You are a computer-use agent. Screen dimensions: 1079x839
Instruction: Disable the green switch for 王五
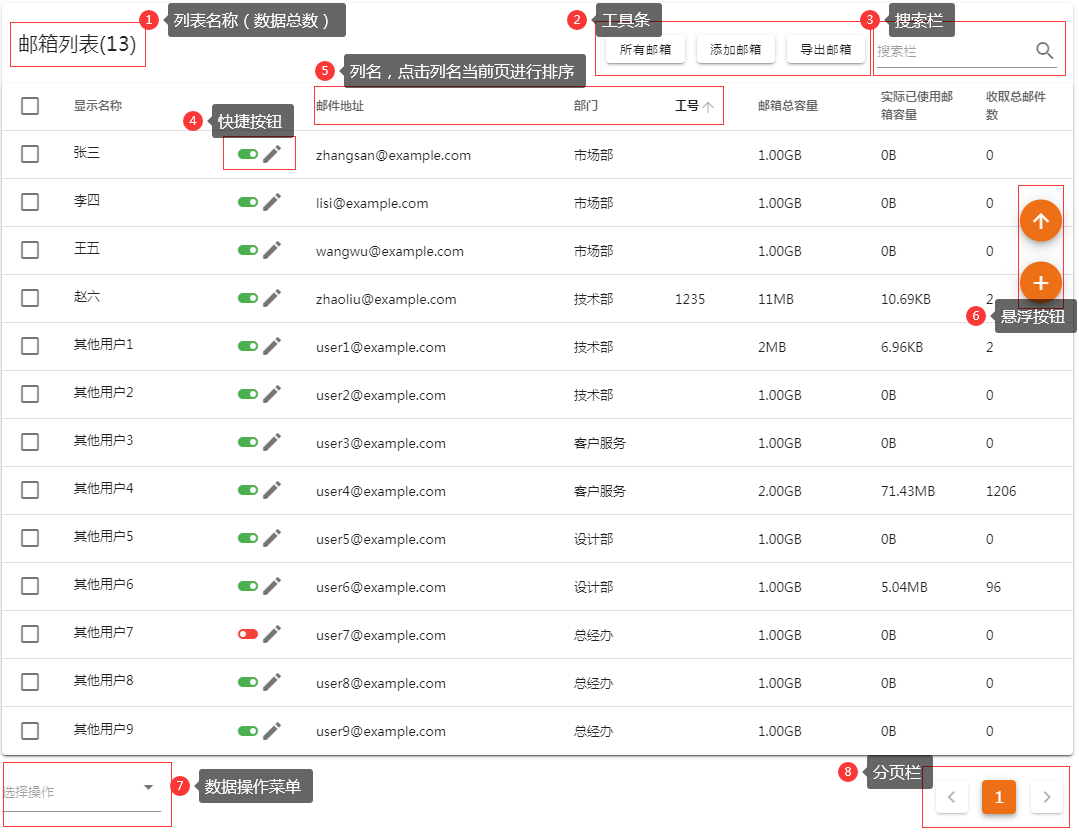(248, 250)
